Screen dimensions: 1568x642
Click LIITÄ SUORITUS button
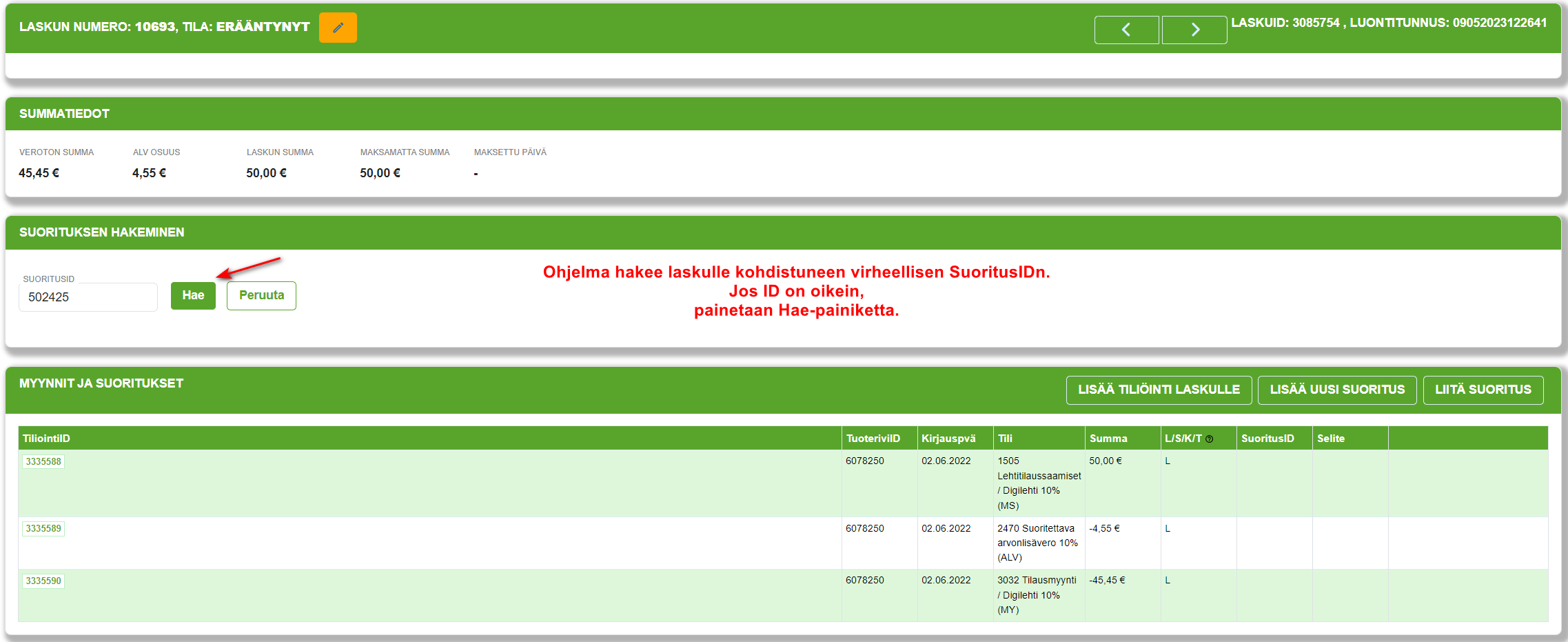click(1483, 390)
